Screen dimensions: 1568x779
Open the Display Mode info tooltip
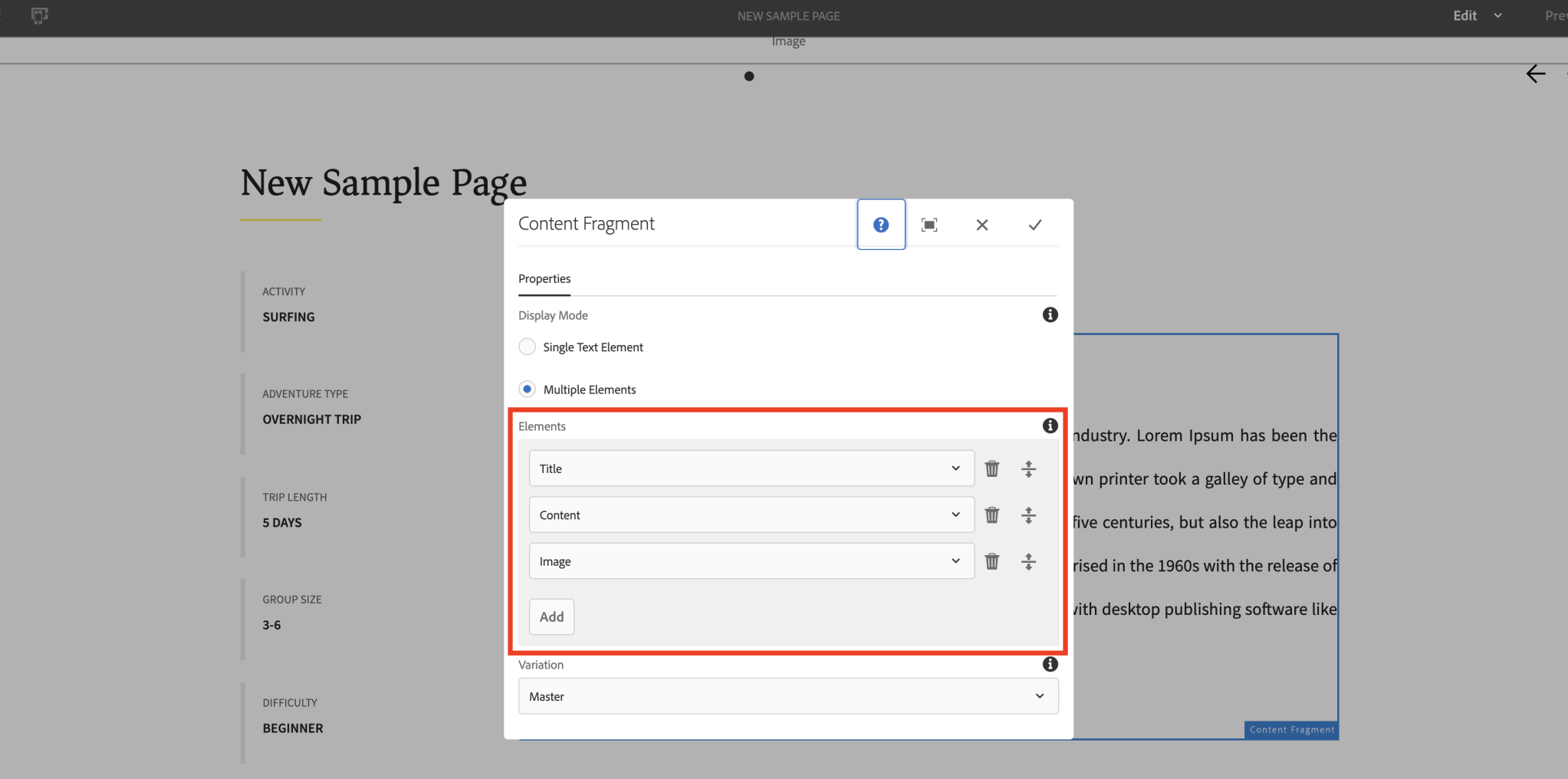coord(1050,314)
